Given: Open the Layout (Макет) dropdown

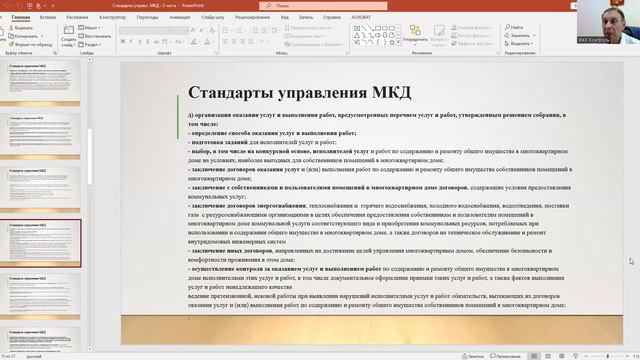Looking at the screenshot, I should pos(89,28).
